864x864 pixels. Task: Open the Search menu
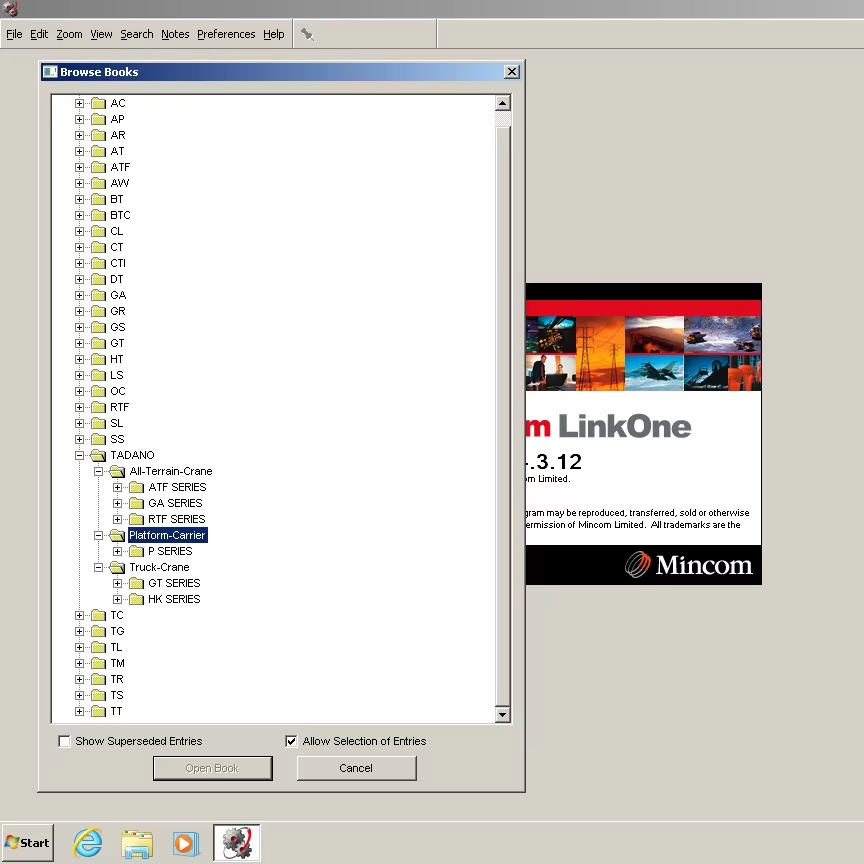[x=137, y=34]
